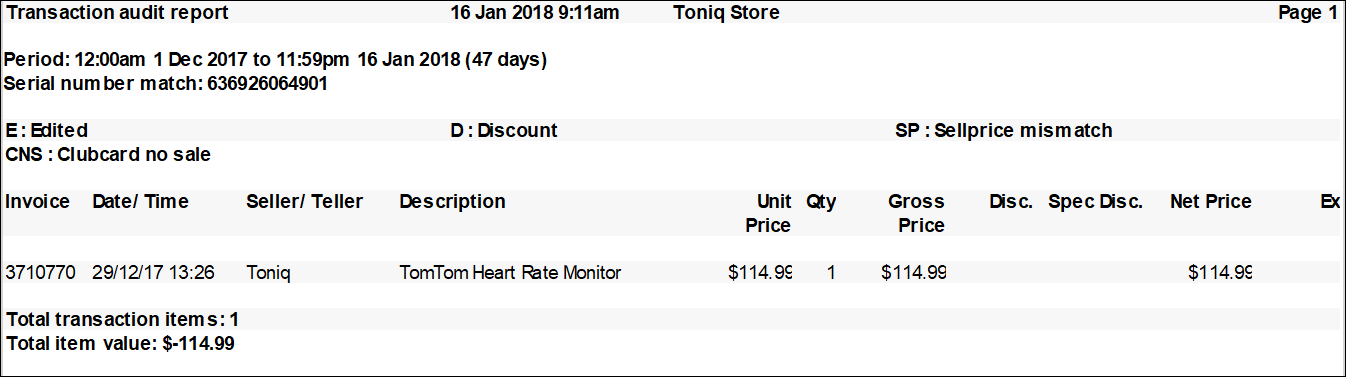Click the Unit Price column header
This screenshot has width=1346, height=377.
pos(768,214)
